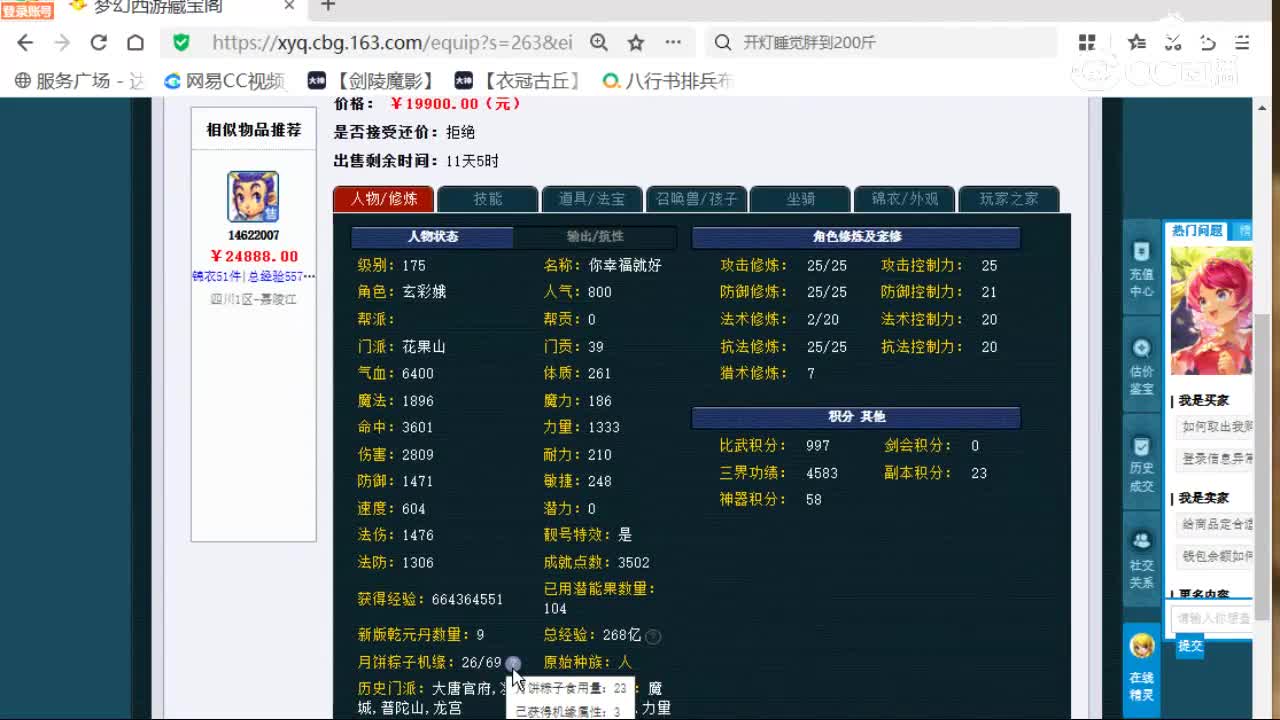Click the question mark beside 总经验 value

click(x=652, y=636)
